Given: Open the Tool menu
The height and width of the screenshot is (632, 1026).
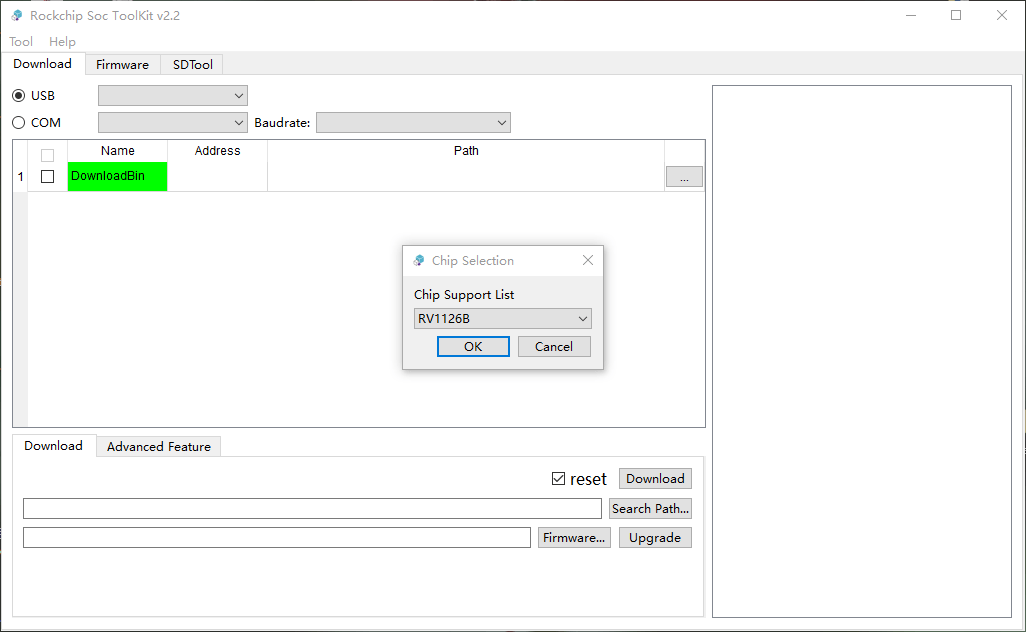Looking at the screenshot, I should 21,42.
